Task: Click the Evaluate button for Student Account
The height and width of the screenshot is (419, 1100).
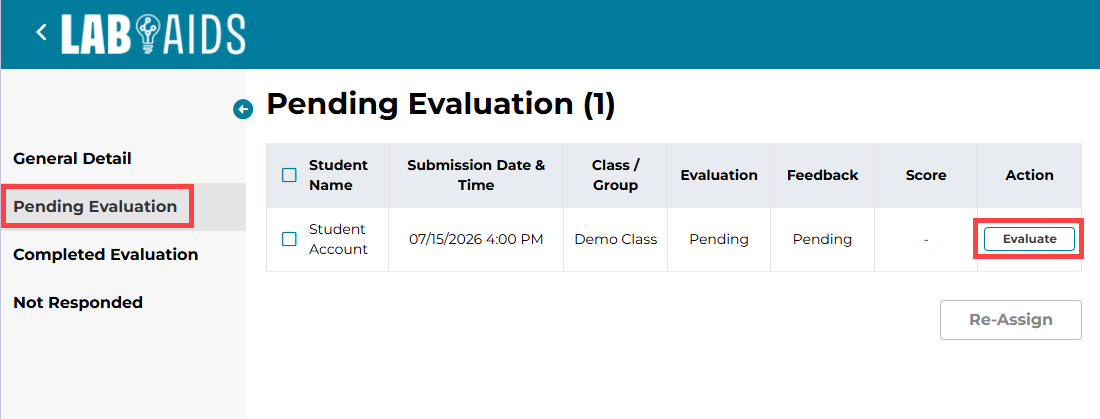Action: pyautogui.click(x=1029, y=239)
